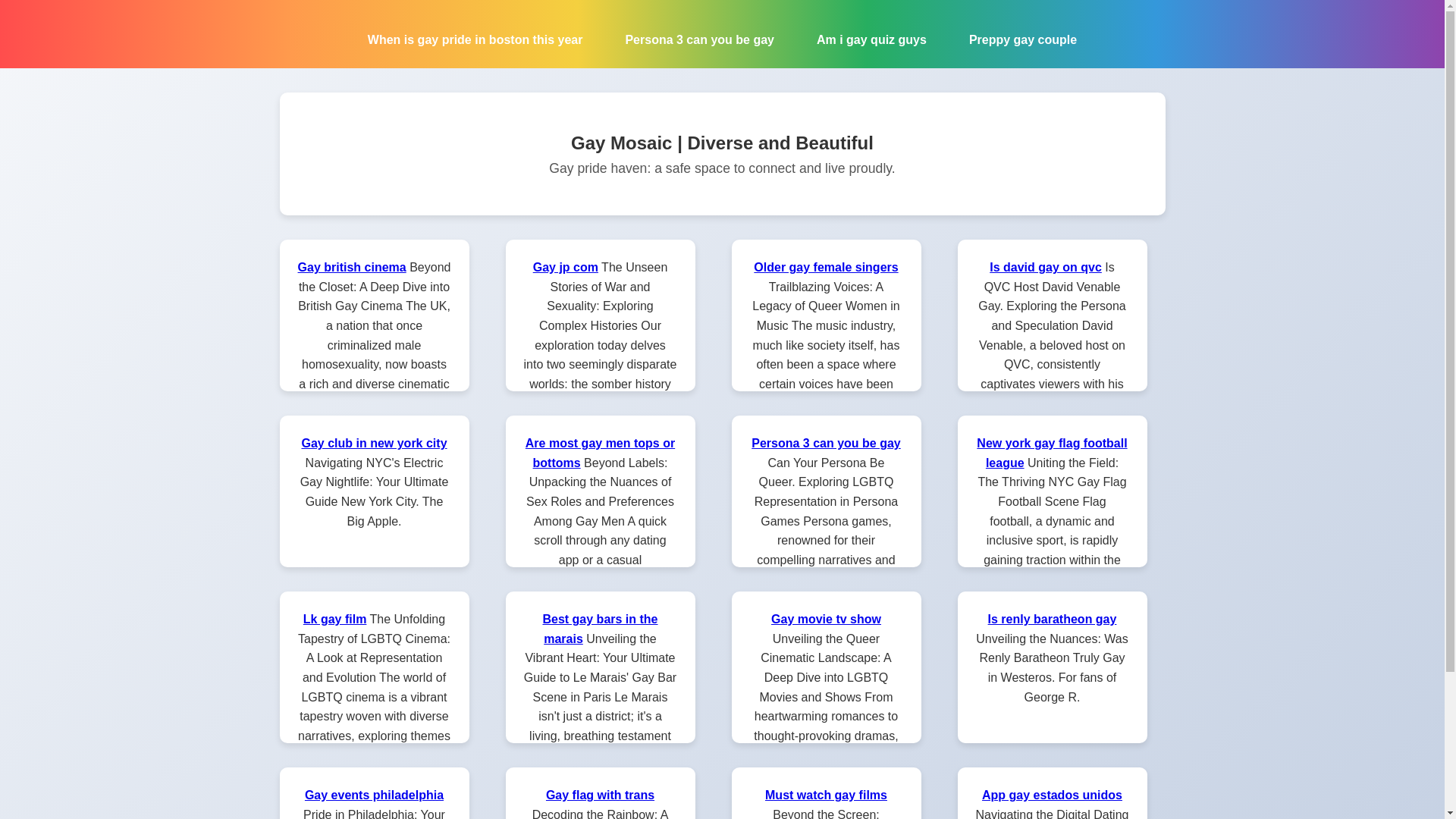This screenshot has height=819, width=1456.
Task: Follow 'Must watch gay films' link
Action: click(826, 795)
